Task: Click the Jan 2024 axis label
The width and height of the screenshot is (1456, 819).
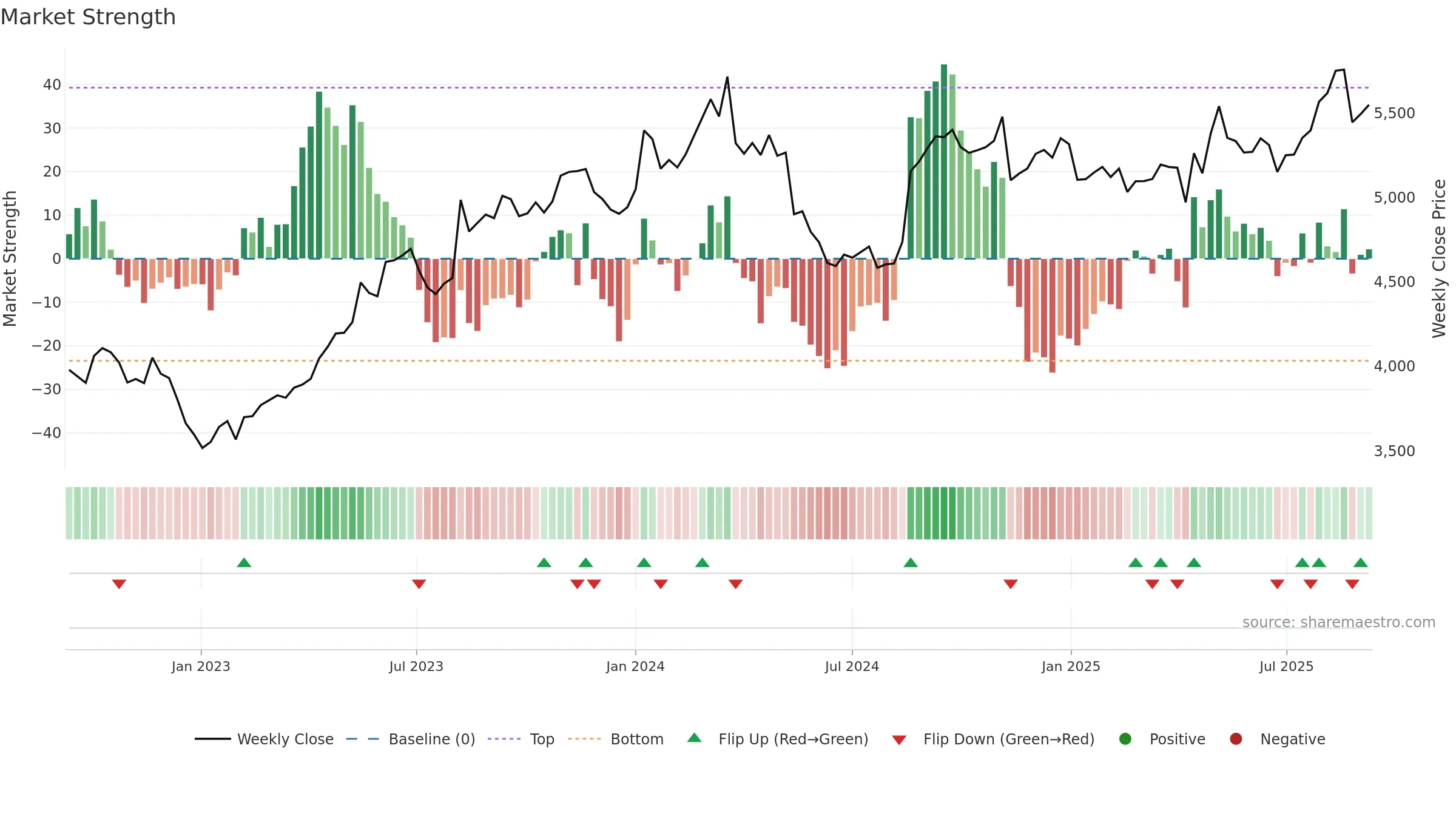Action: [x=635, y=666]
